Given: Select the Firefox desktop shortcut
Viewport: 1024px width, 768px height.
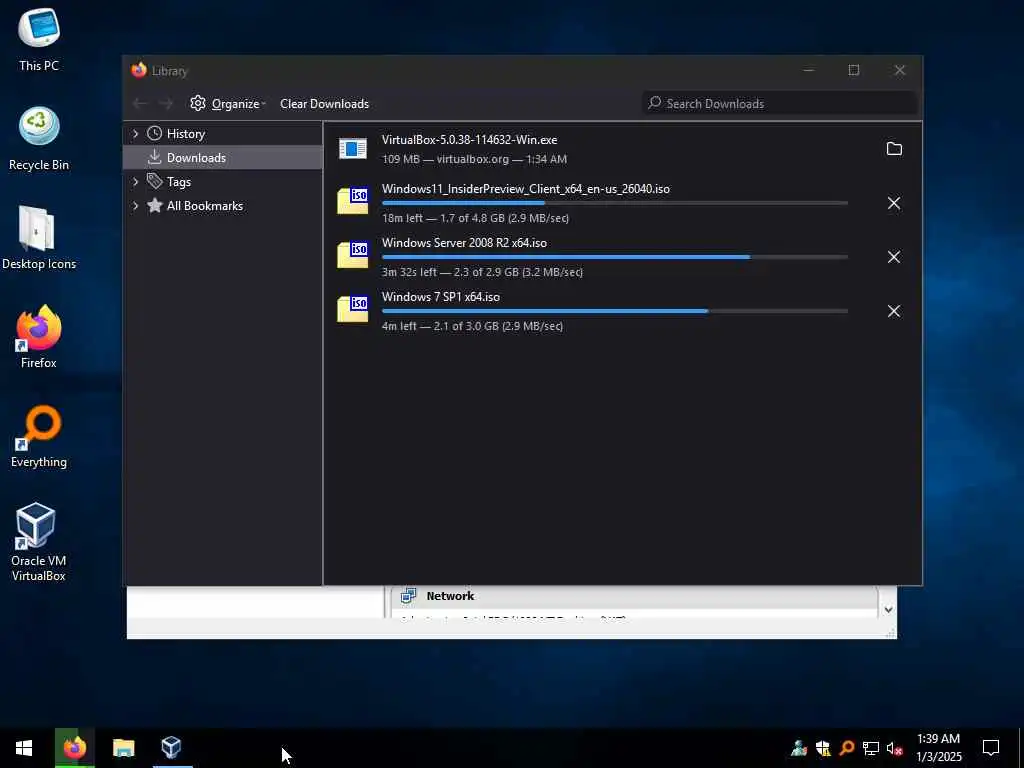Looking at the screenshot, I should click(39, 337).
